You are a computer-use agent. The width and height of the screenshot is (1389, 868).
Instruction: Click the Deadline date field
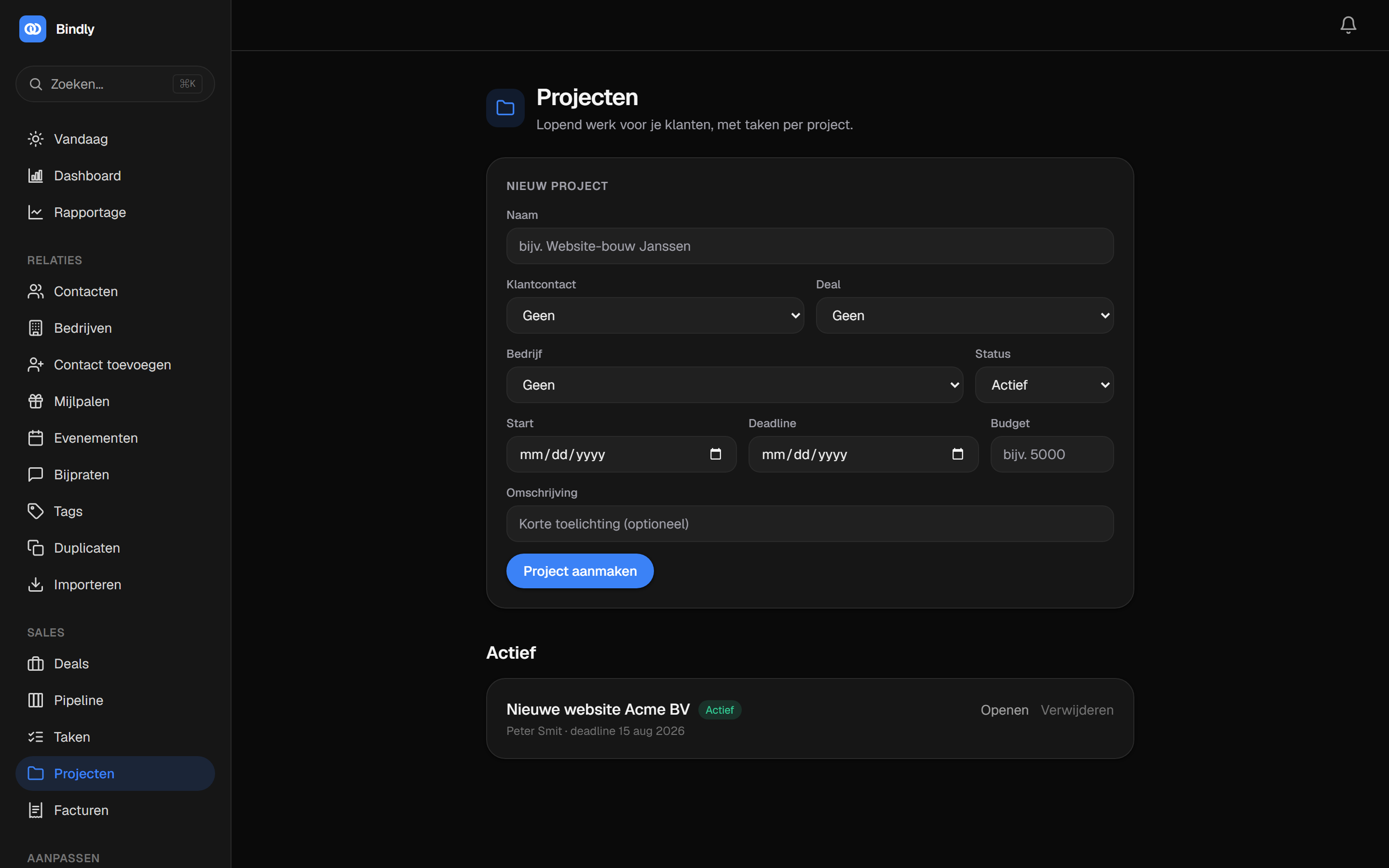point(863,454)
